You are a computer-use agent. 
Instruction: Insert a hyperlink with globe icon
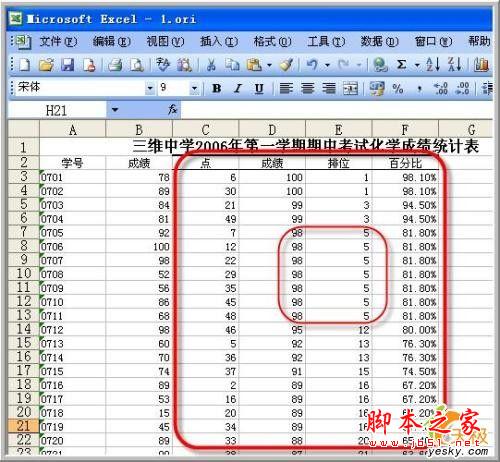[x=380, y=64]
